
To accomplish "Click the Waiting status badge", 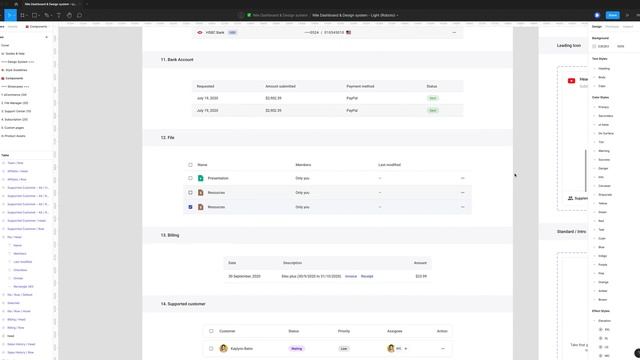I will (297, 349).
